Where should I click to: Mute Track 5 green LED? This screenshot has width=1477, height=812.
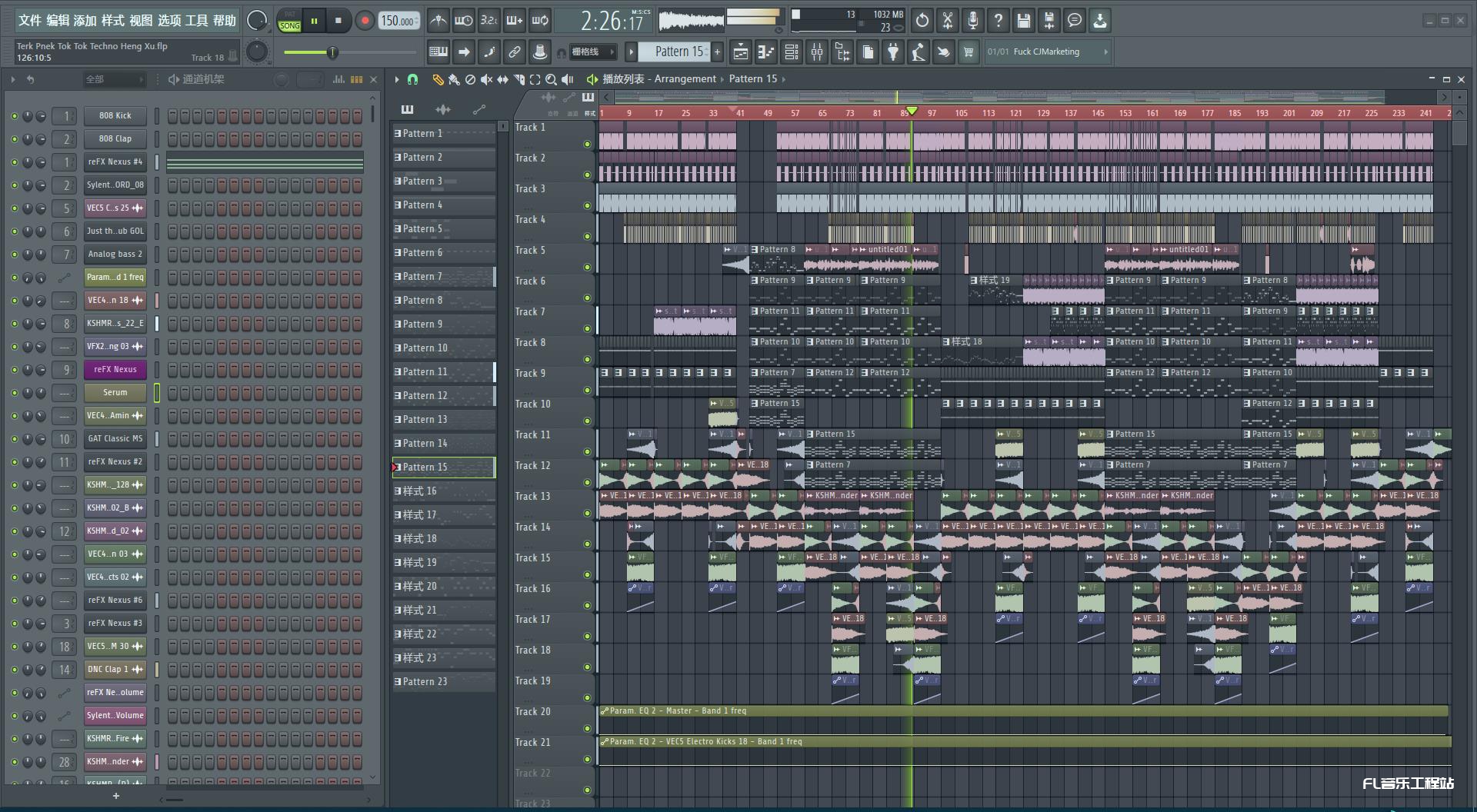(x=587, y=267)
